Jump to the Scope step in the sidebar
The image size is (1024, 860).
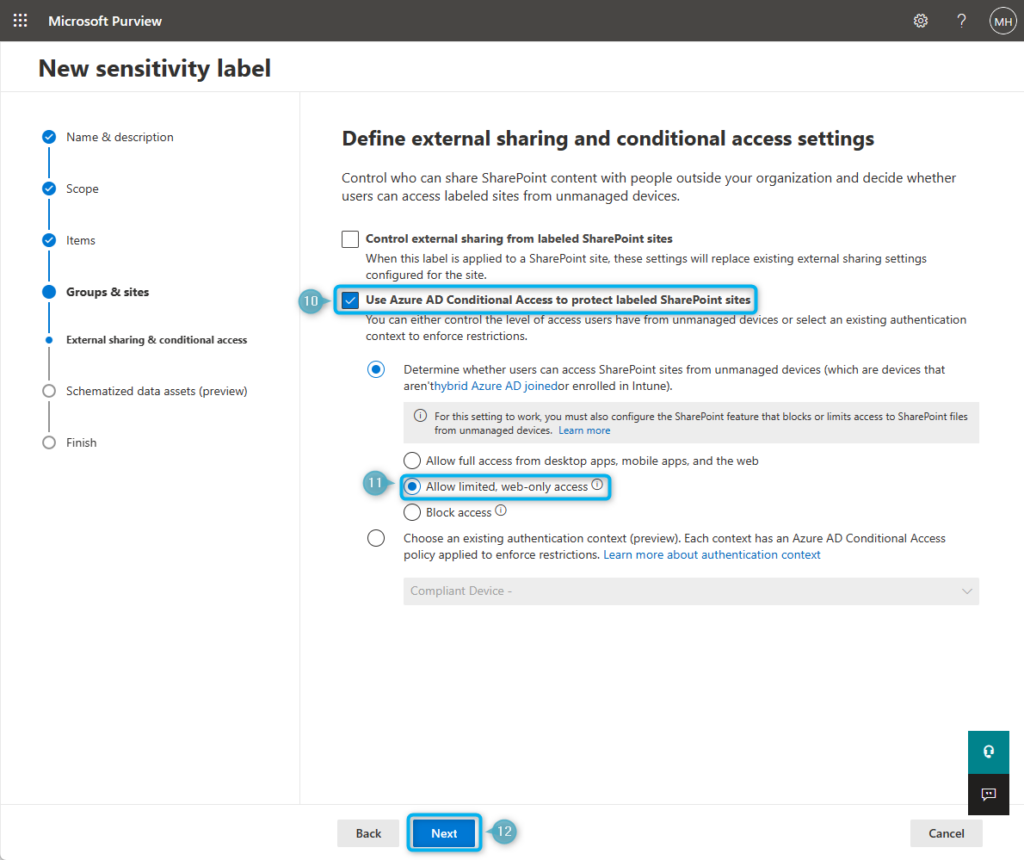(x=82, y=188)
